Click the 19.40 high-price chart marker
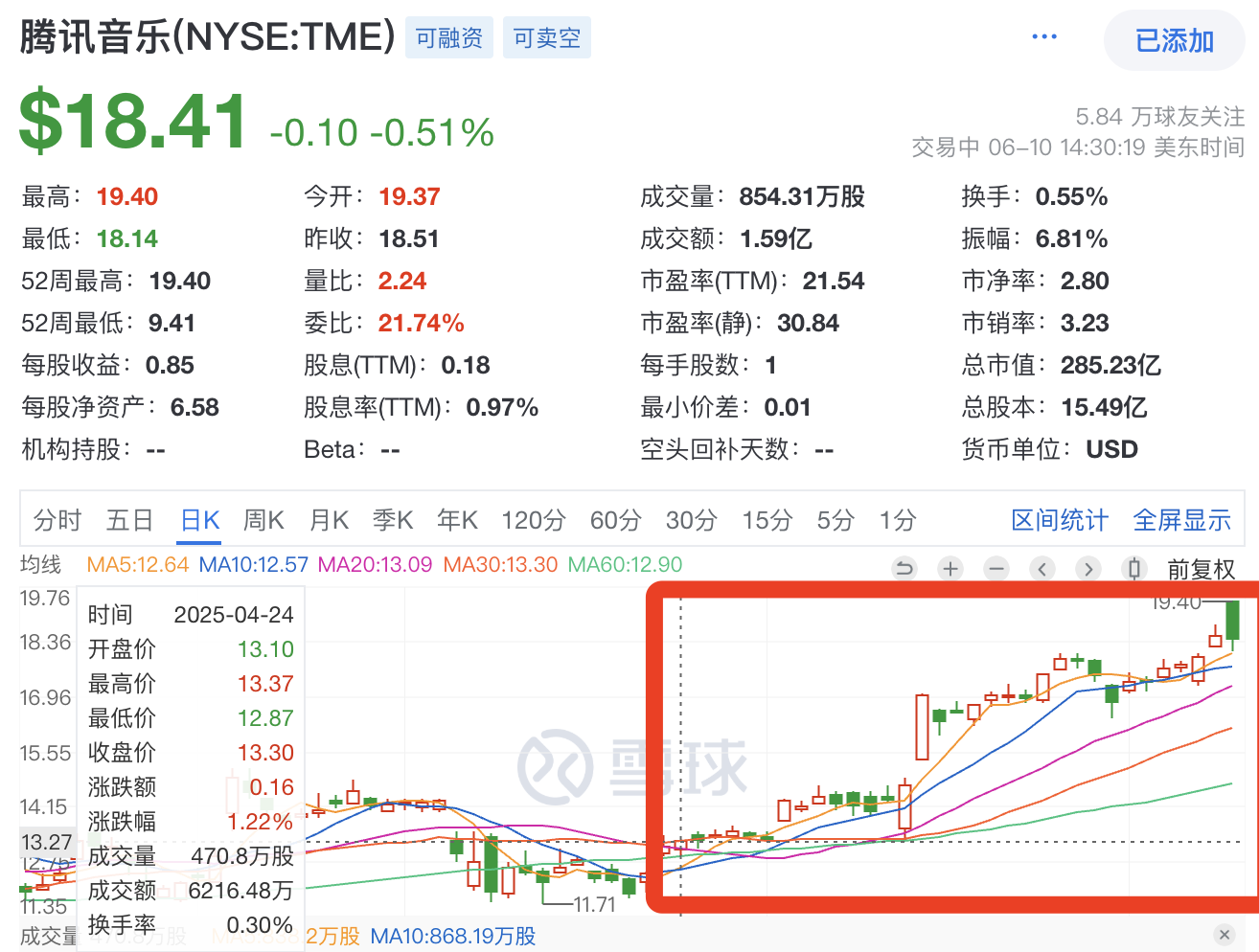1259x952 pixels. coord(1176,602)
